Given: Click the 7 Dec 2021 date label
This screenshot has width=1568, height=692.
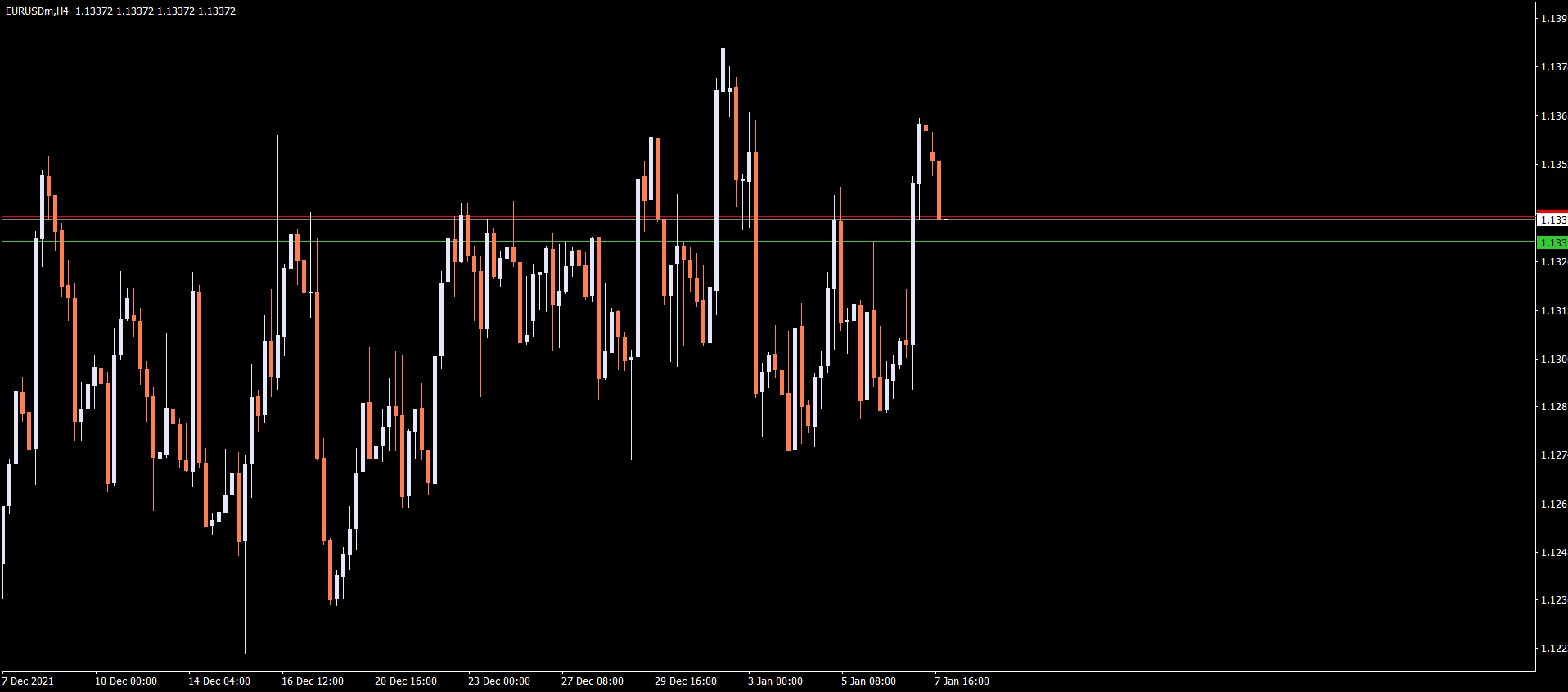Looking at the screenshot, I should tap(28, 681).
